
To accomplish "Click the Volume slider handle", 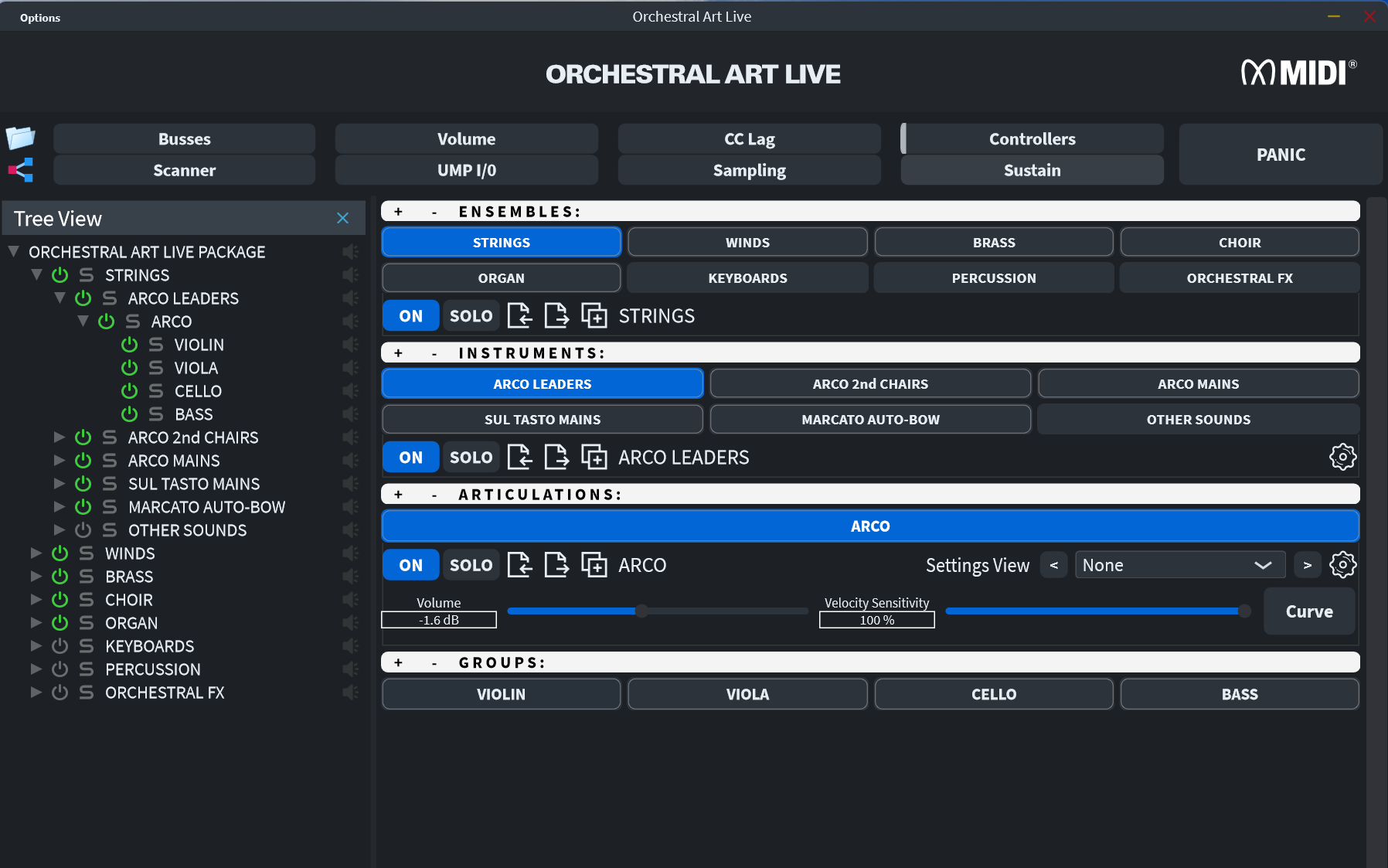I will click(x=641, y=611).
